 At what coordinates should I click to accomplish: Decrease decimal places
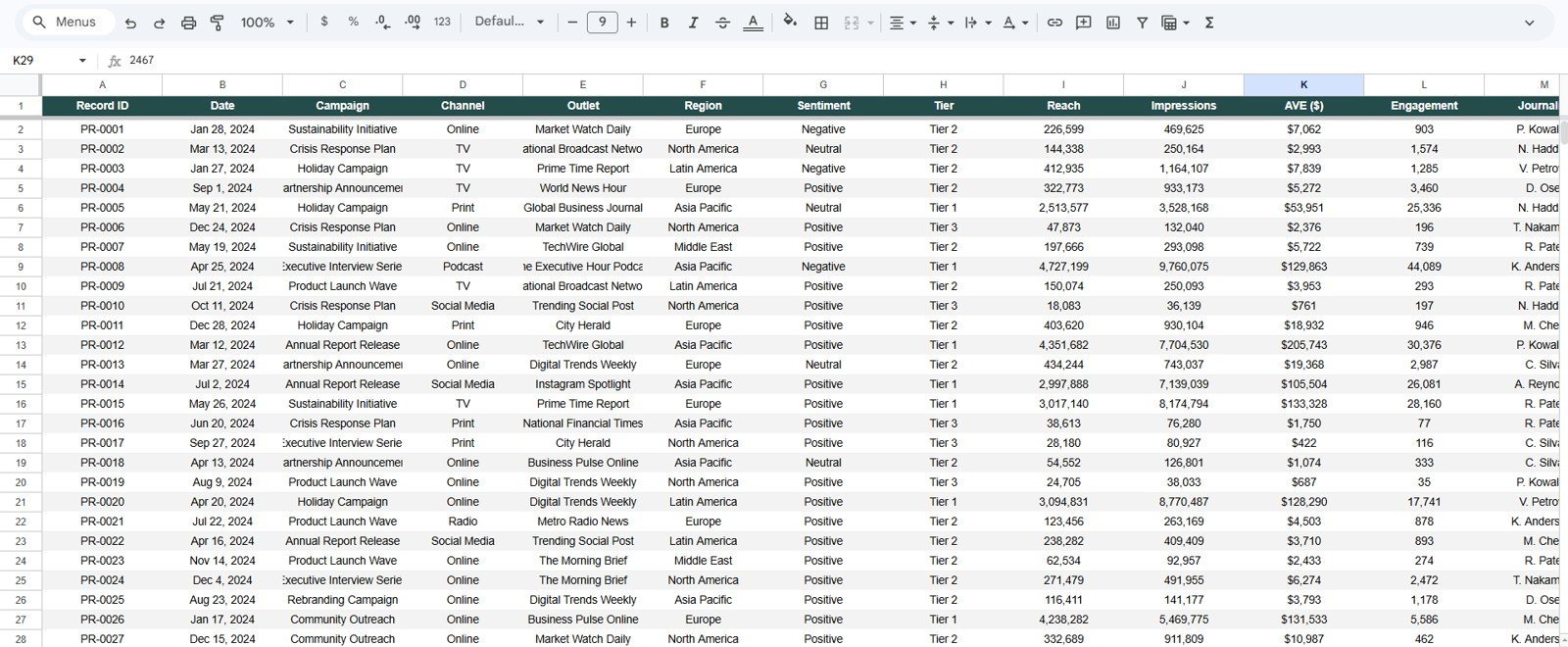[x=382, y=22]
